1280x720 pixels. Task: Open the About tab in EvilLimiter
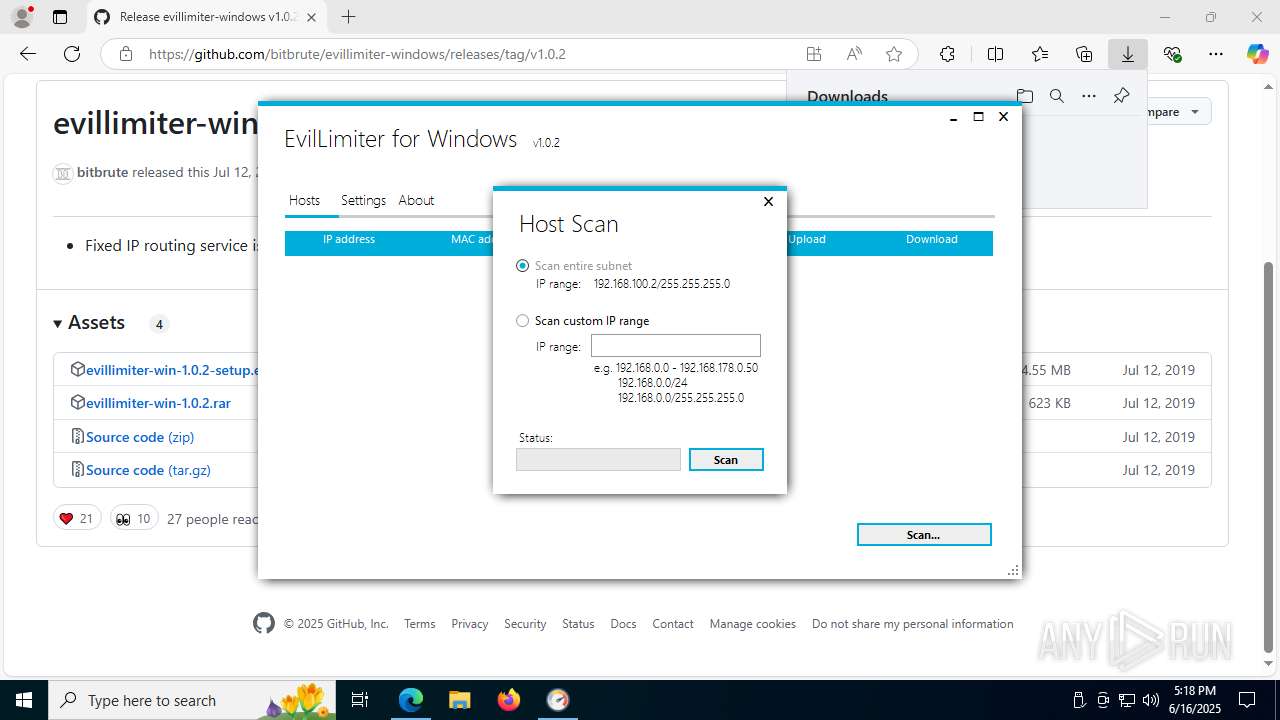click(416, 200)
